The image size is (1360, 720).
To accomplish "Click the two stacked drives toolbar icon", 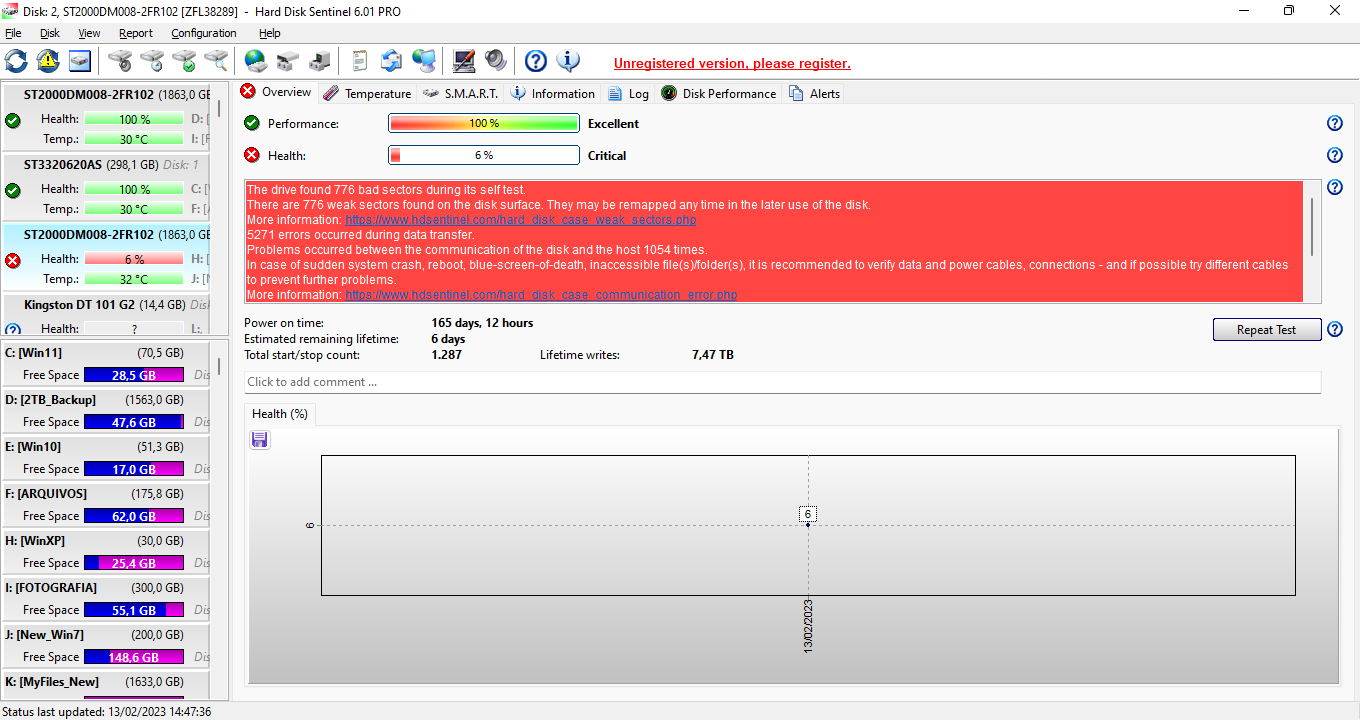I will pos(288,61).
